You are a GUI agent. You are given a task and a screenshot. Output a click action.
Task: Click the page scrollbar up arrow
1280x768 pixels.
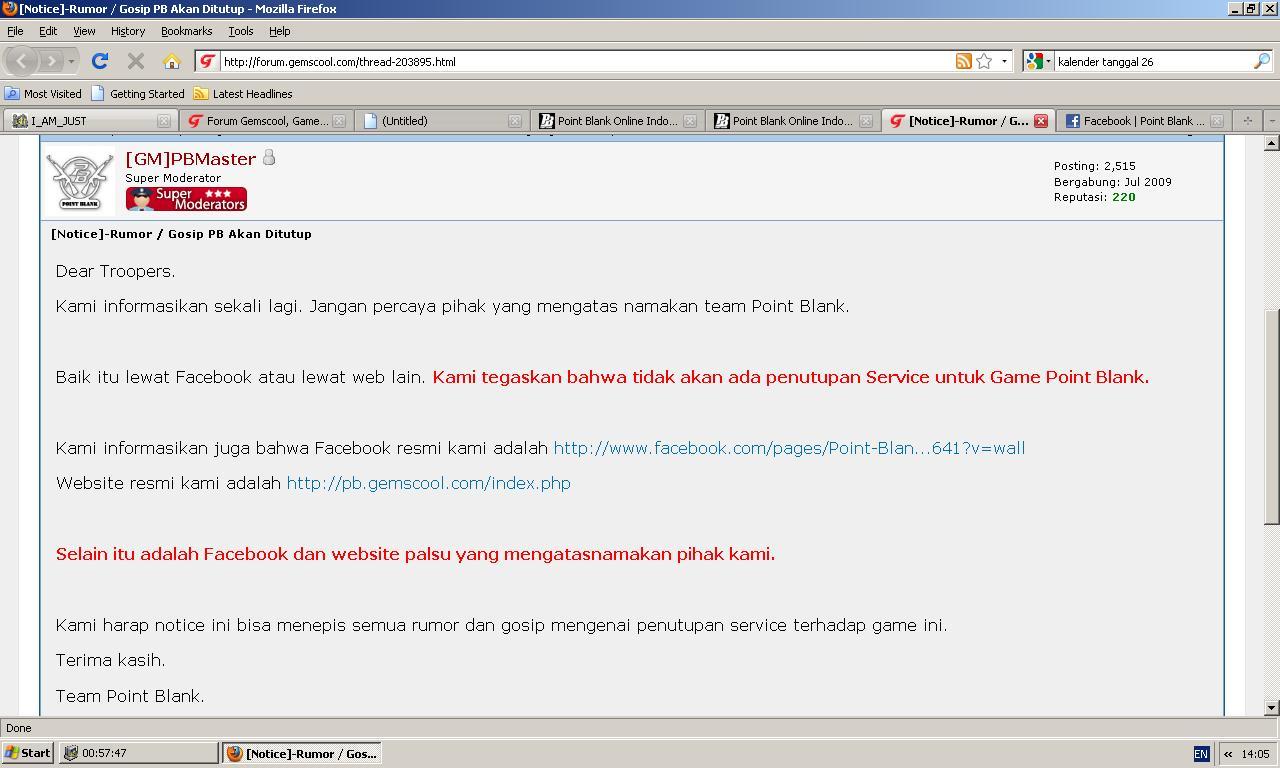coord(1271,143)
